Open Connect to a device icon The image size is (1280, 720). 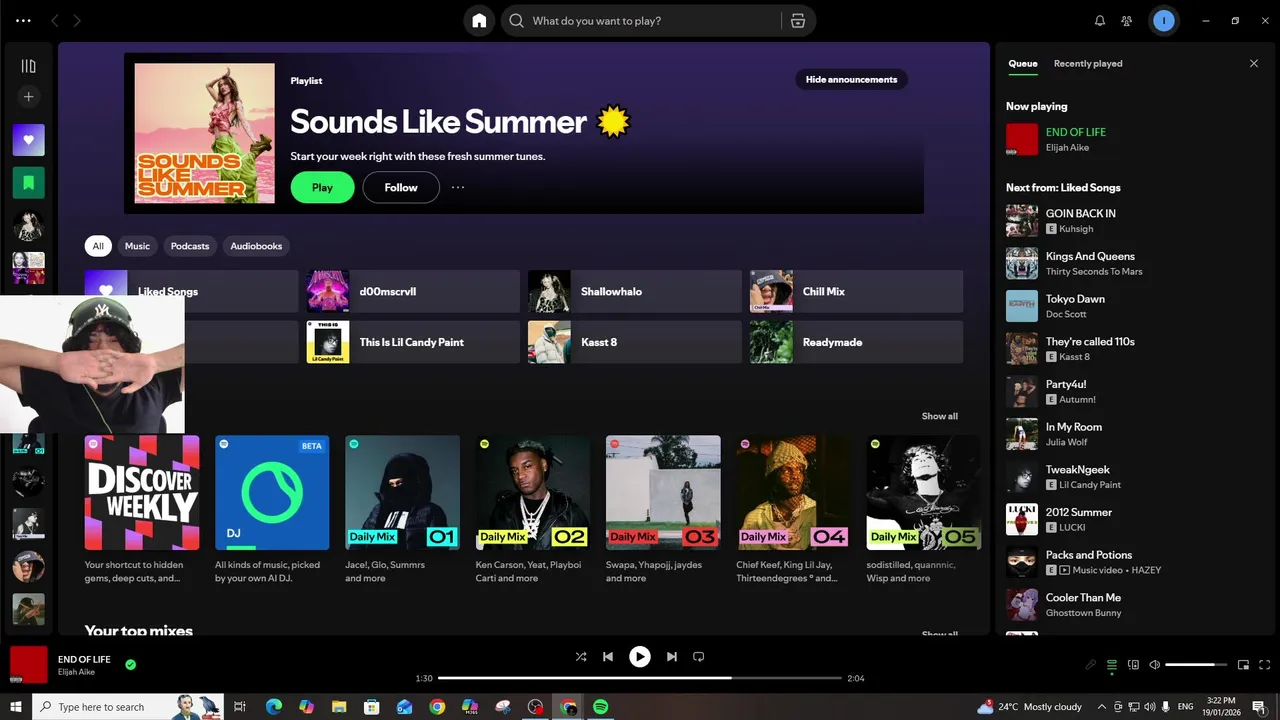(x=1133, y=665)
